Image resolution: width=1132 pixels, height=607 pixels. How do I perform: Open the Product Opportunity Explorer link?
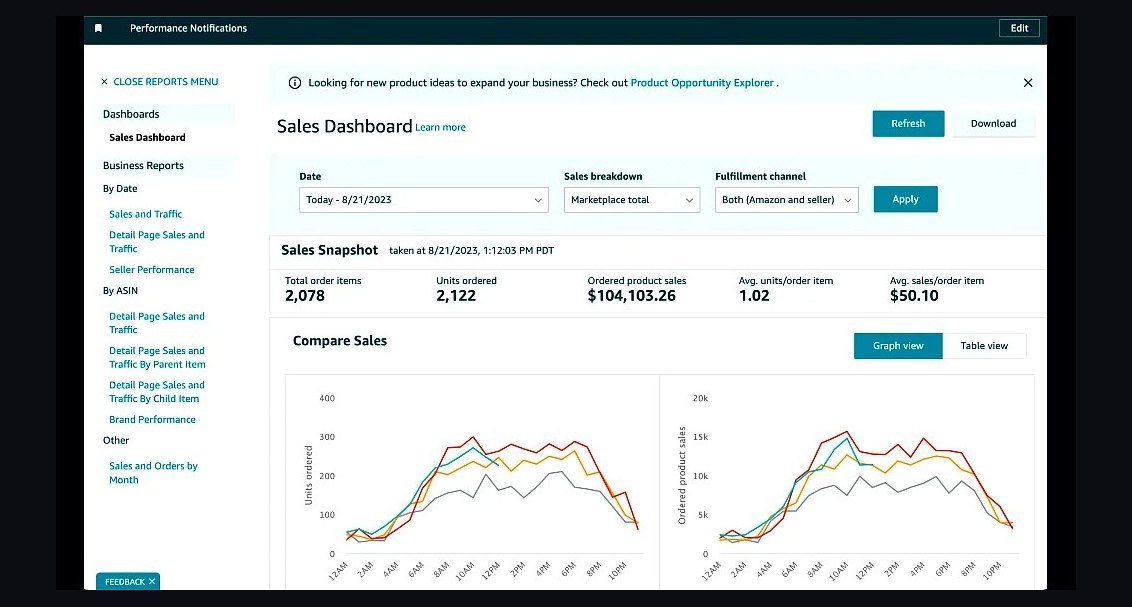coord(702,83)
